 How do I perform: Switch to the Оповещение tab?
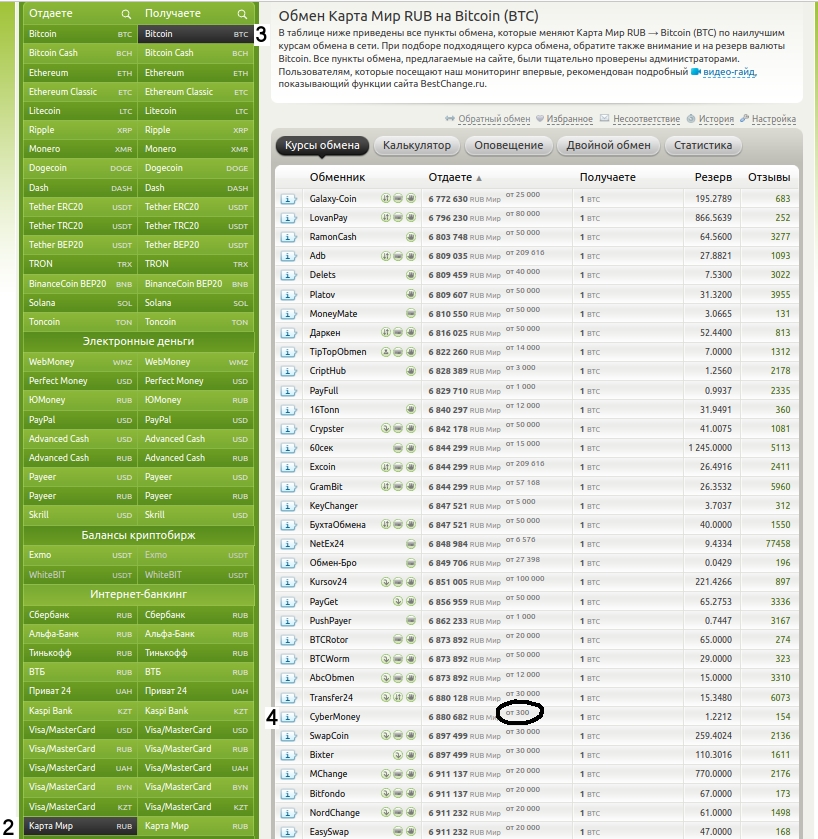point(509,146)
